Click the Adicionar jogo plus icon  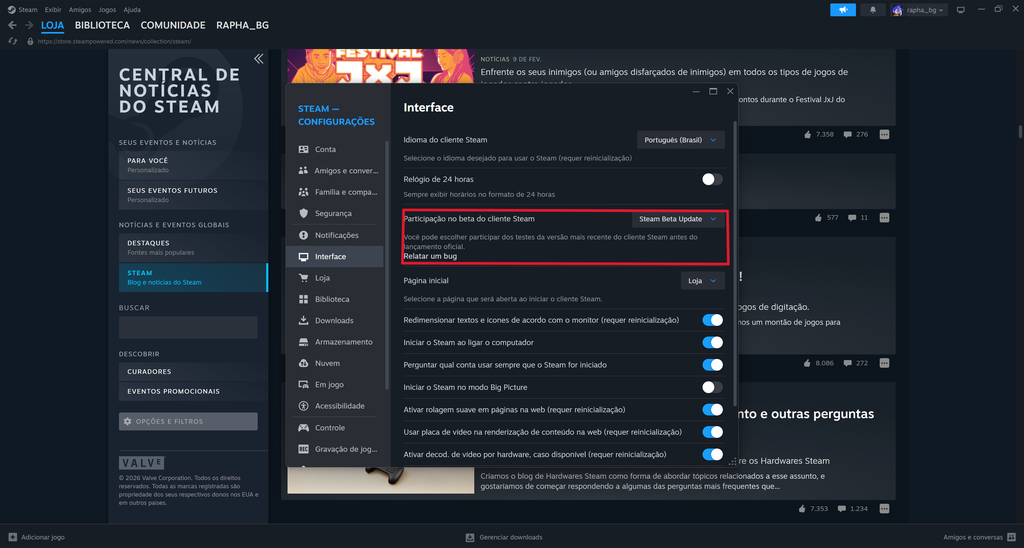(x=12, y=537)
